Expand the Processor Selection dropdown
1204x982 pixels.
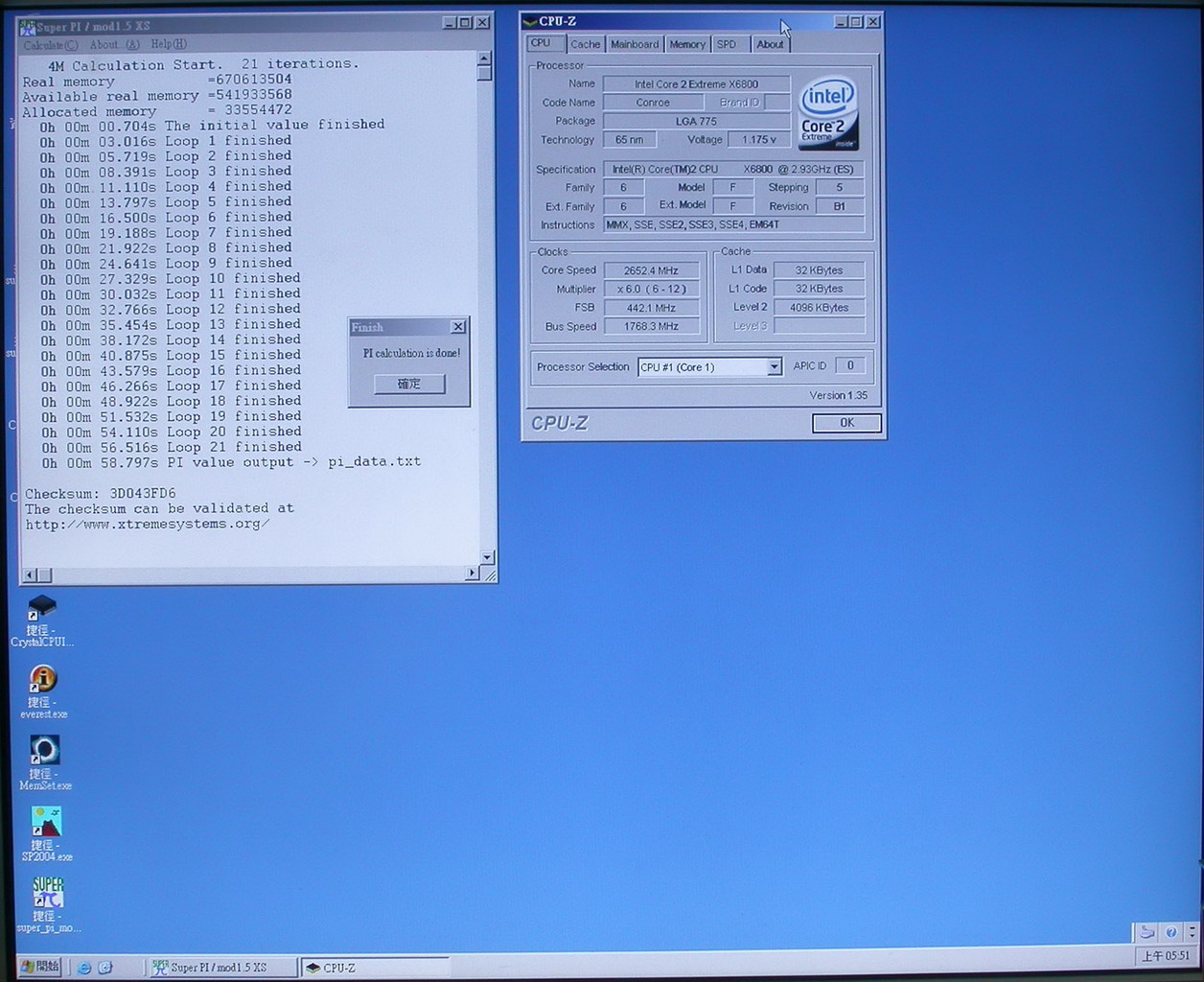point(775,367)
